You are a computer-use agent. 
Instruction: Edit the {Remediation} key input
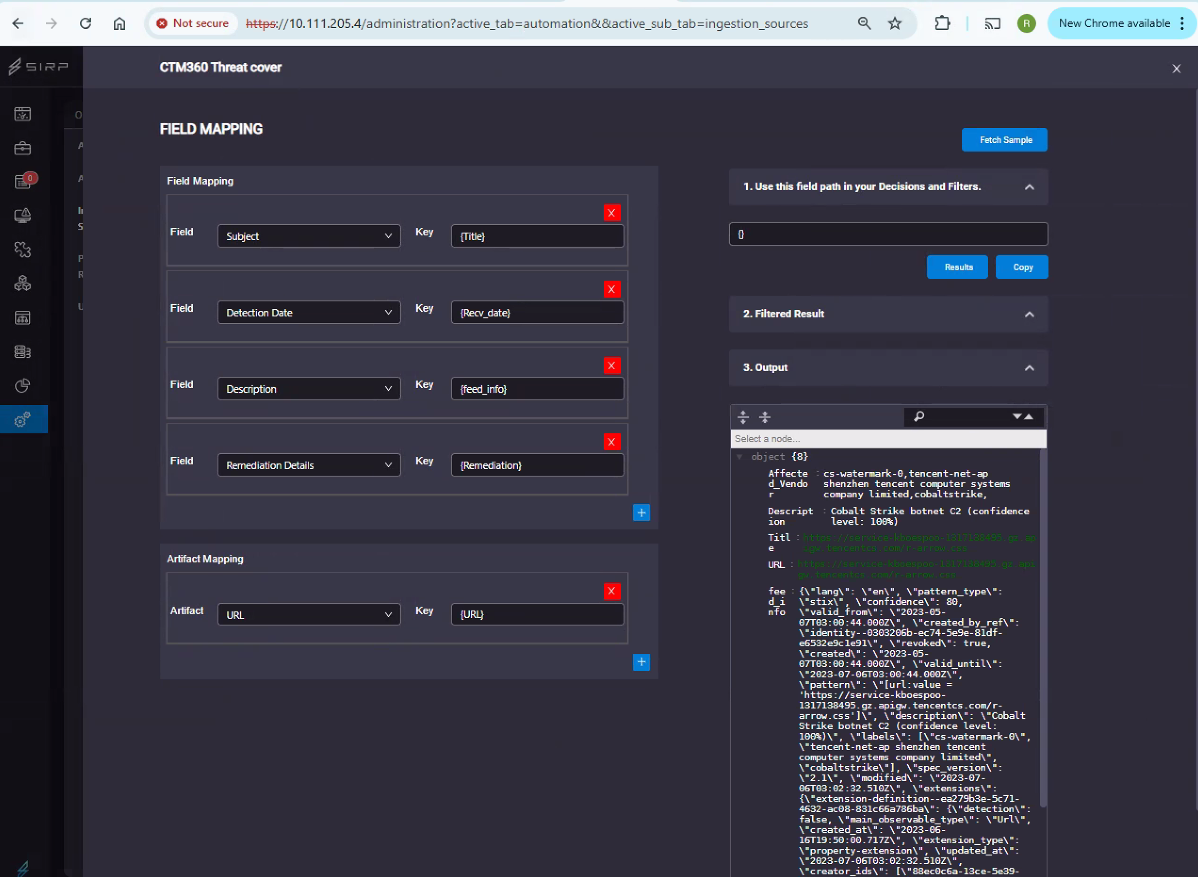coord(537,465)
